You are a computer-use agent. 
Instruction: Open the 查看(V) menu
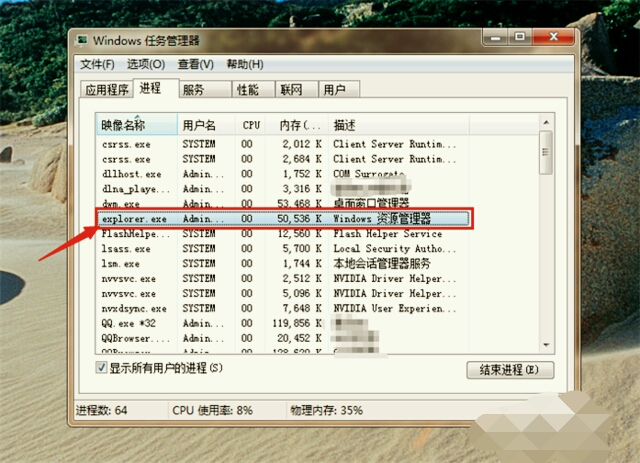[x=196, y=65]
